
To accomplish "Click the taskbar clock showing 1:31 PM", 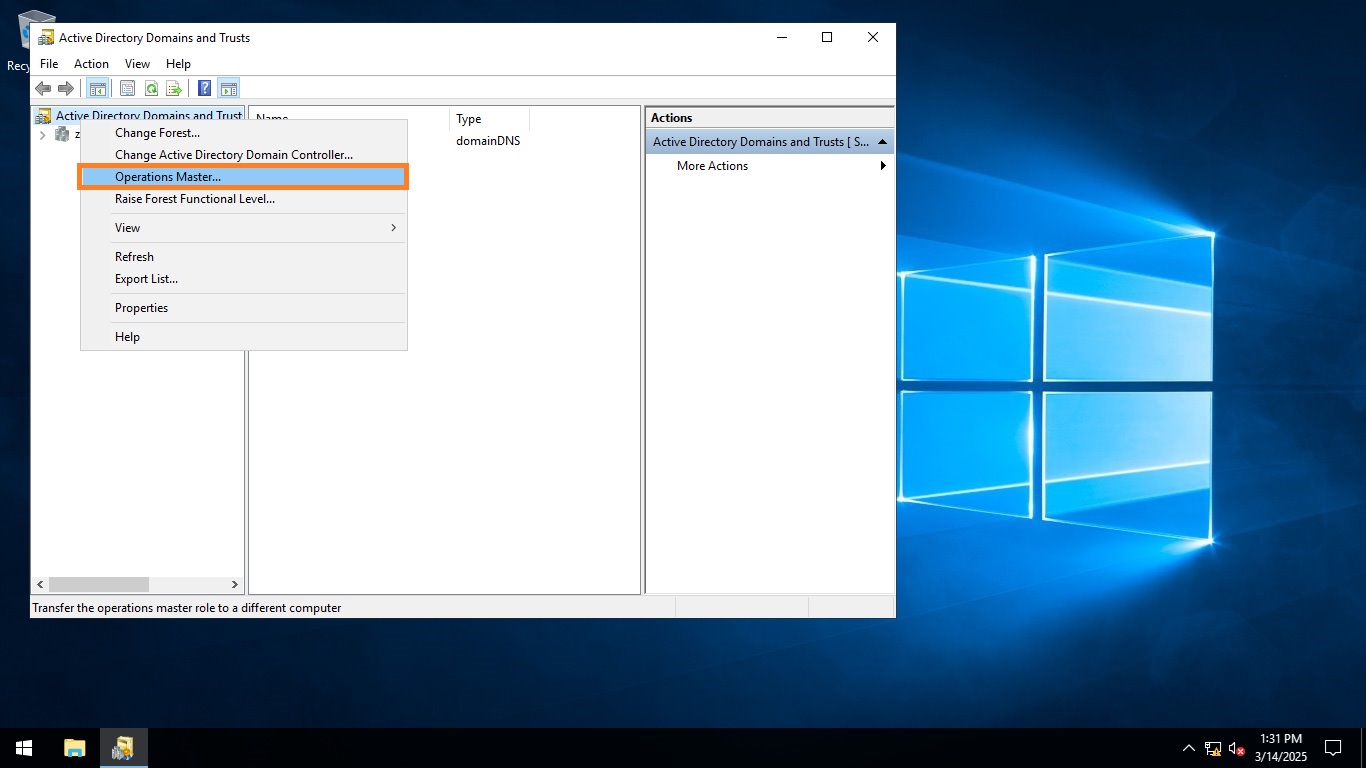I will (1280, 747).
